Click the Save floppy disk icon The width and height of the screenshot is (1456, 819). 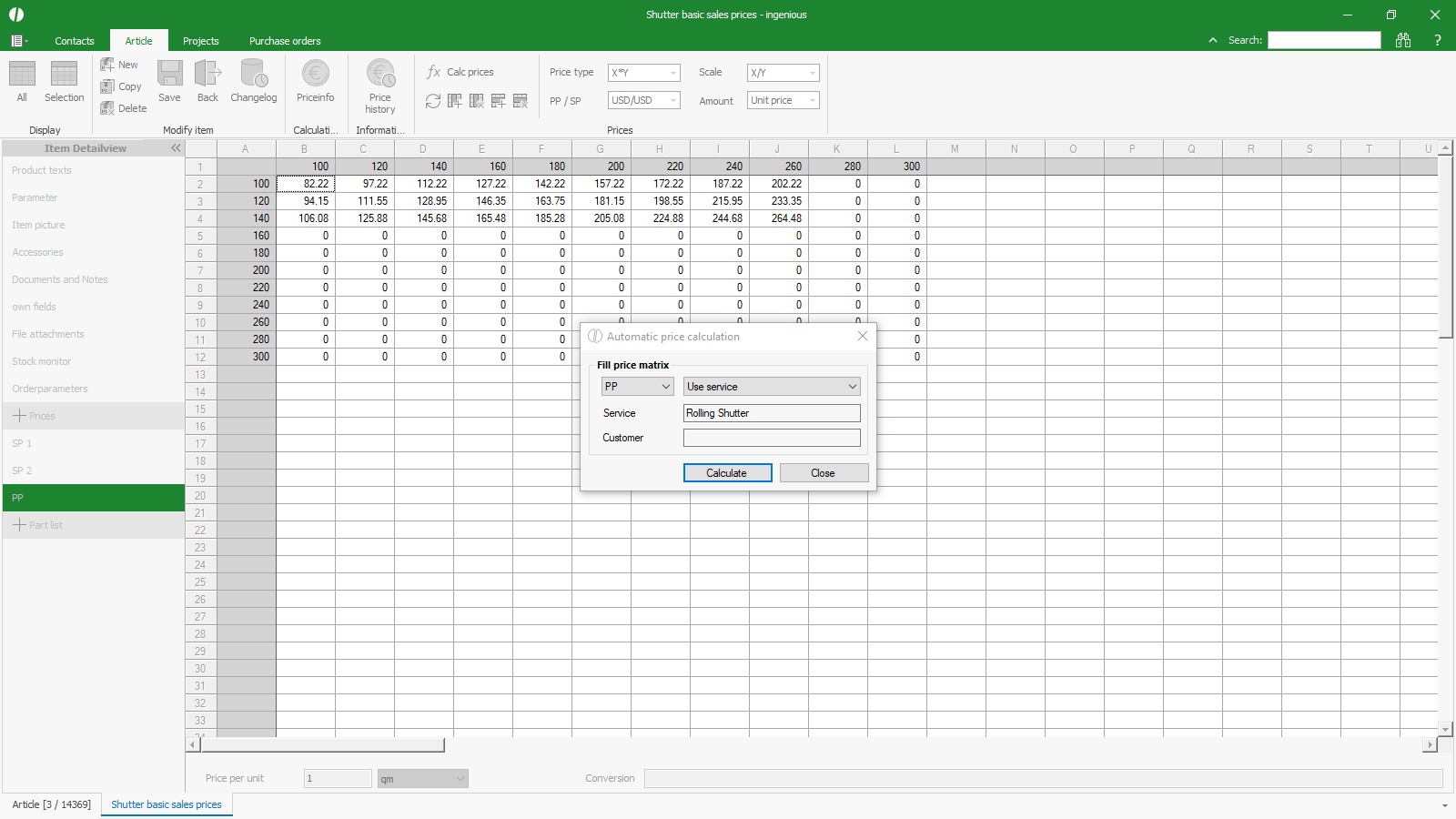[169, 75]
